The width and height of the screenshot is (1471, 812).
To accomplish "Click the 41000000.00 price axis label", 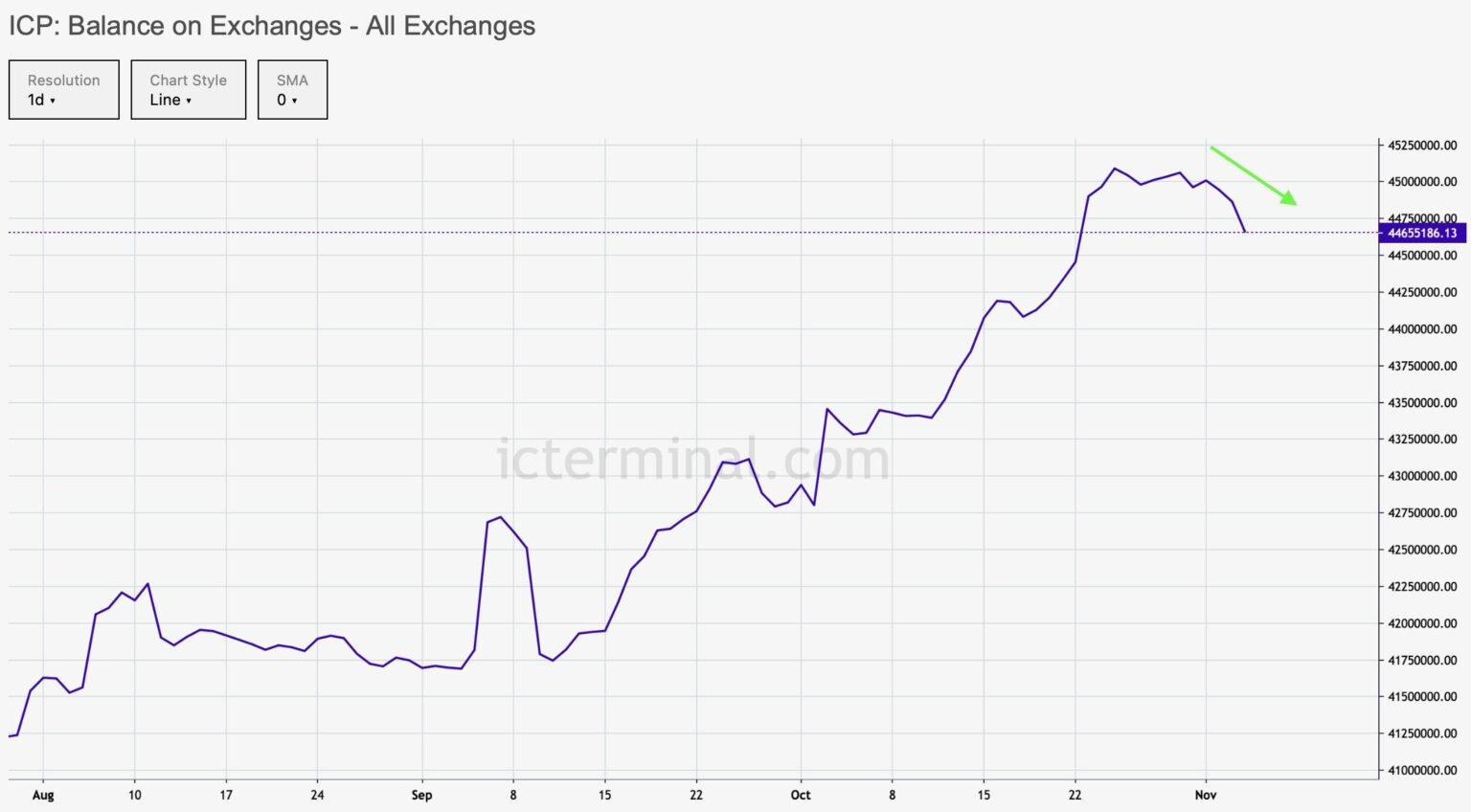I will [x=1422, y=770].
